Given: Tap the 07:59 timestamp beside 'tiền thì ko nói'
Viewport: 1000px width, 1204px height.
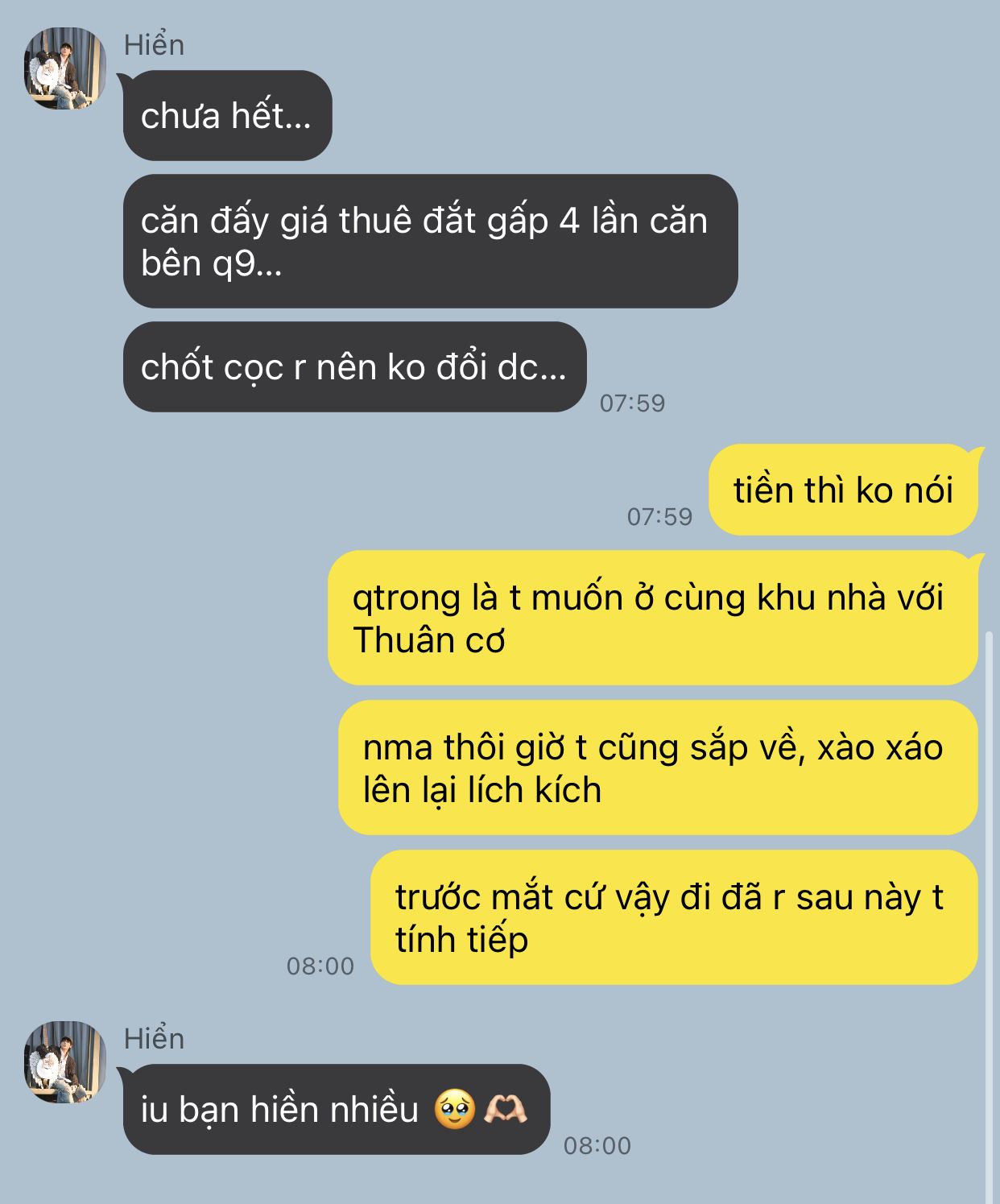Looking at the screenshot, I should click(x=659, y=516).
